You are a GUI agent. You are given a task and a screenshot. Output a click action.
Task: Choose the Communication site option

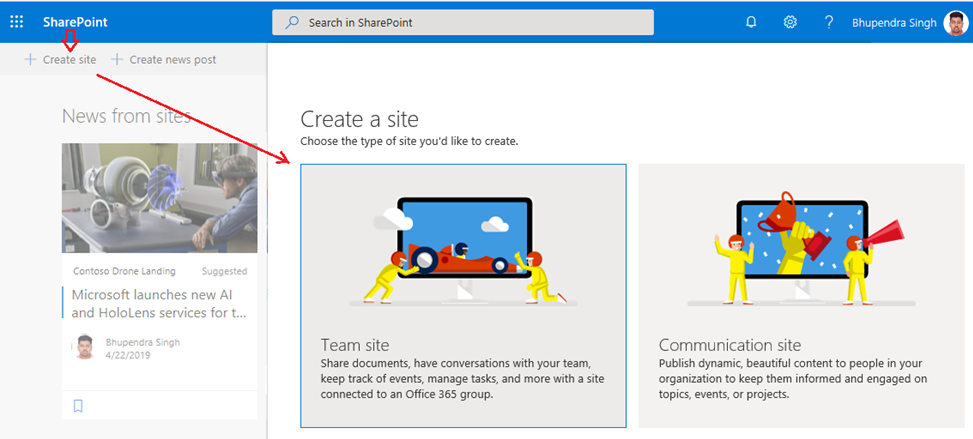click(801, 296)
